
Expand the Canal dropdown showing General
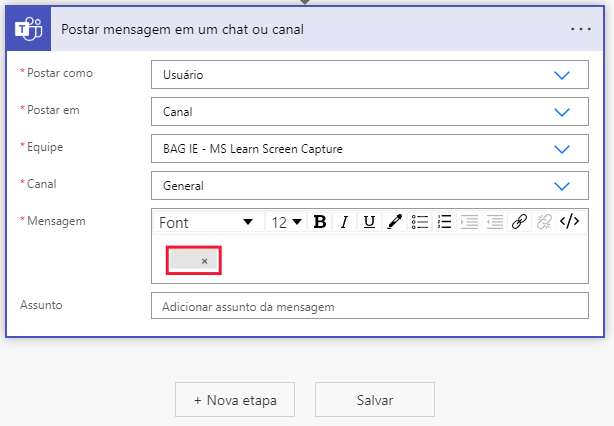(x=370, y=186)
